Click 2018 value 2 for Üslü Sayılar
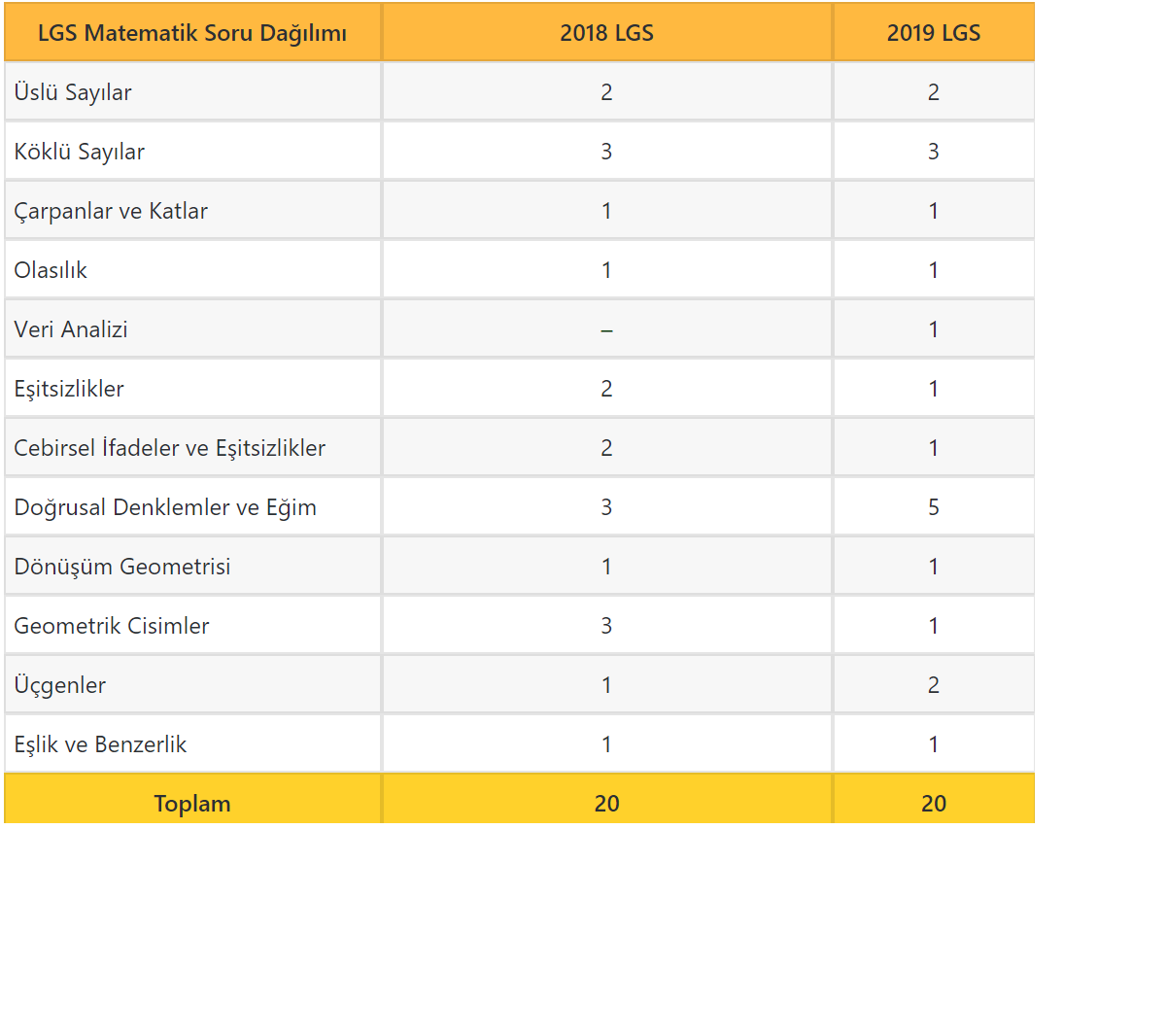Screen dimensions: 1166x1036 tap(607, 92)
